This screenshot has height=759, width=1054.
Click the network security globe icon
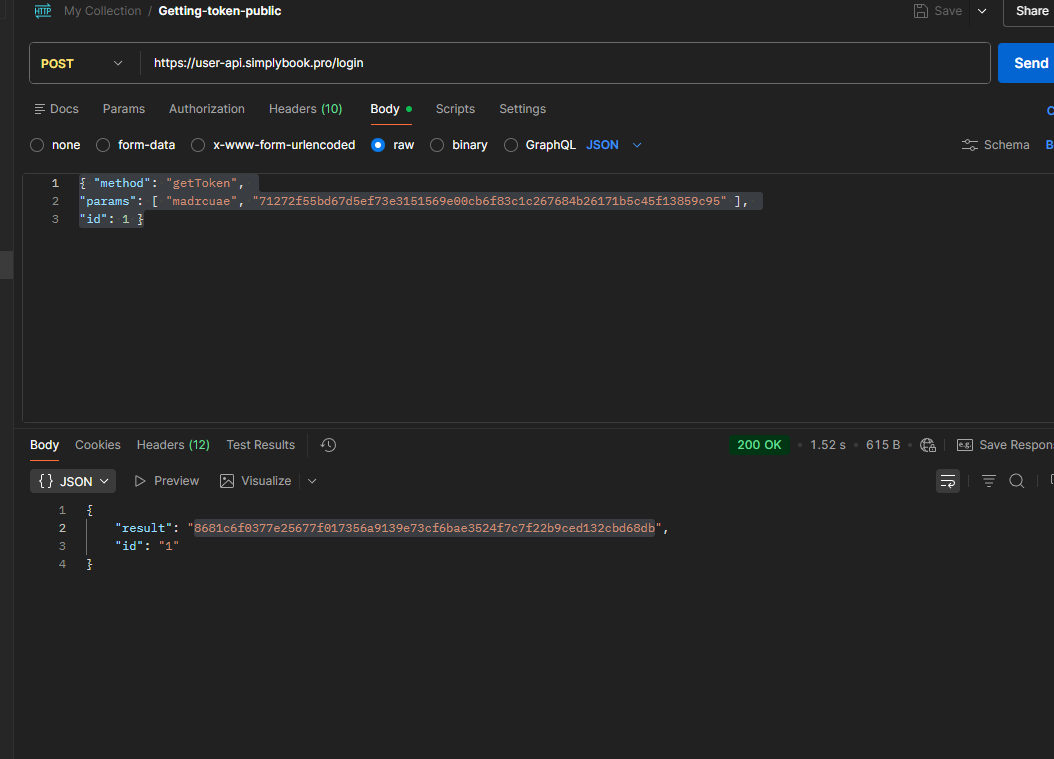928,445
